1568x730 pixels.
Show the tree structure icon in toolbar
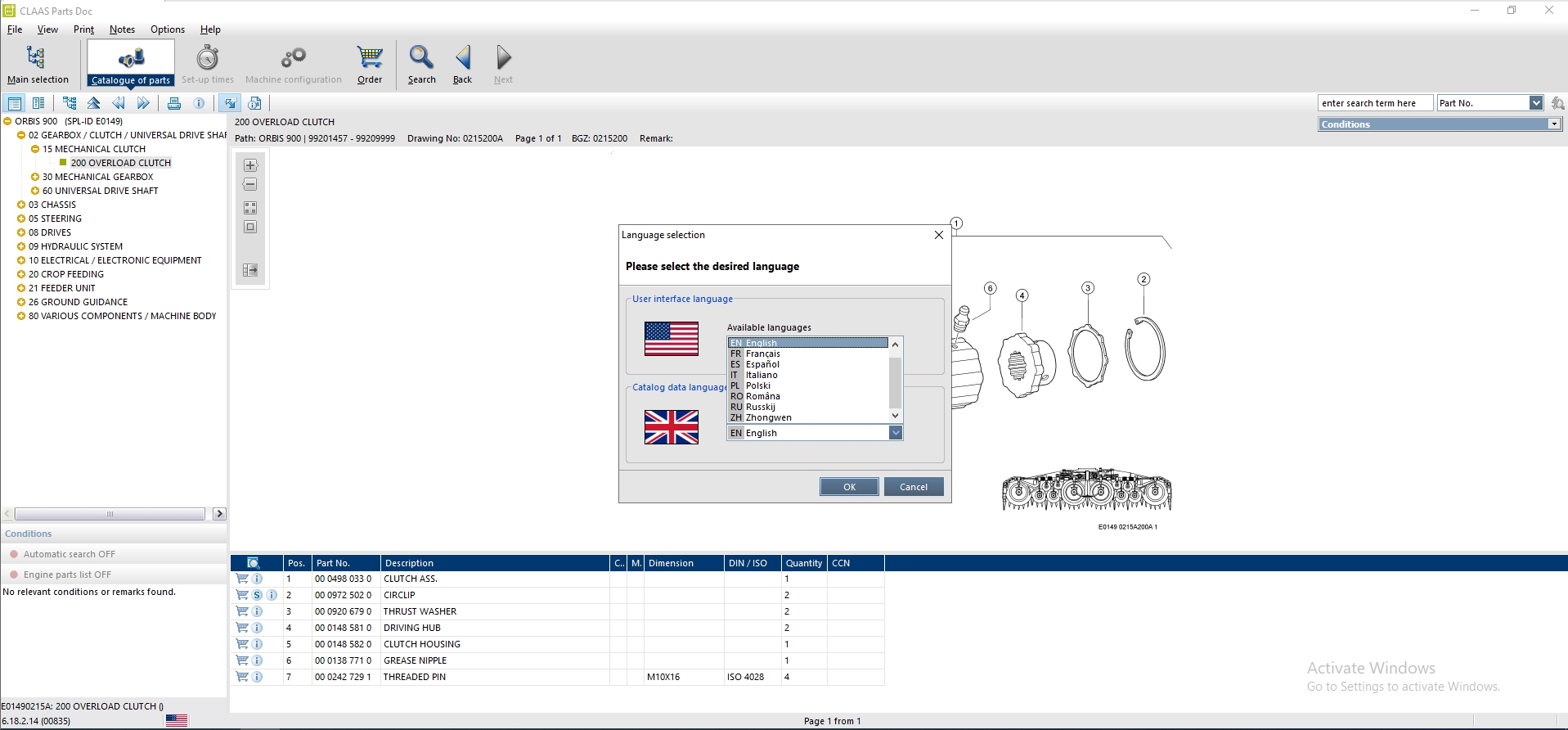pos(70,103)
